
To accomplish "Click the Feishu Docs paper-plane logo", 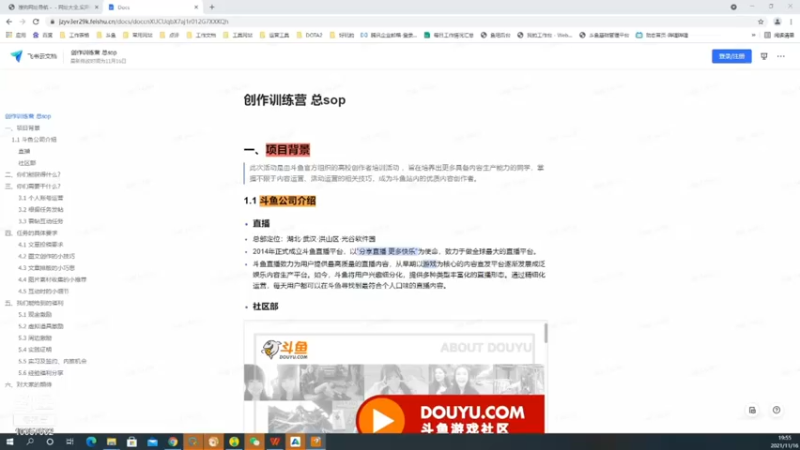I will click(x=16, y=56).
